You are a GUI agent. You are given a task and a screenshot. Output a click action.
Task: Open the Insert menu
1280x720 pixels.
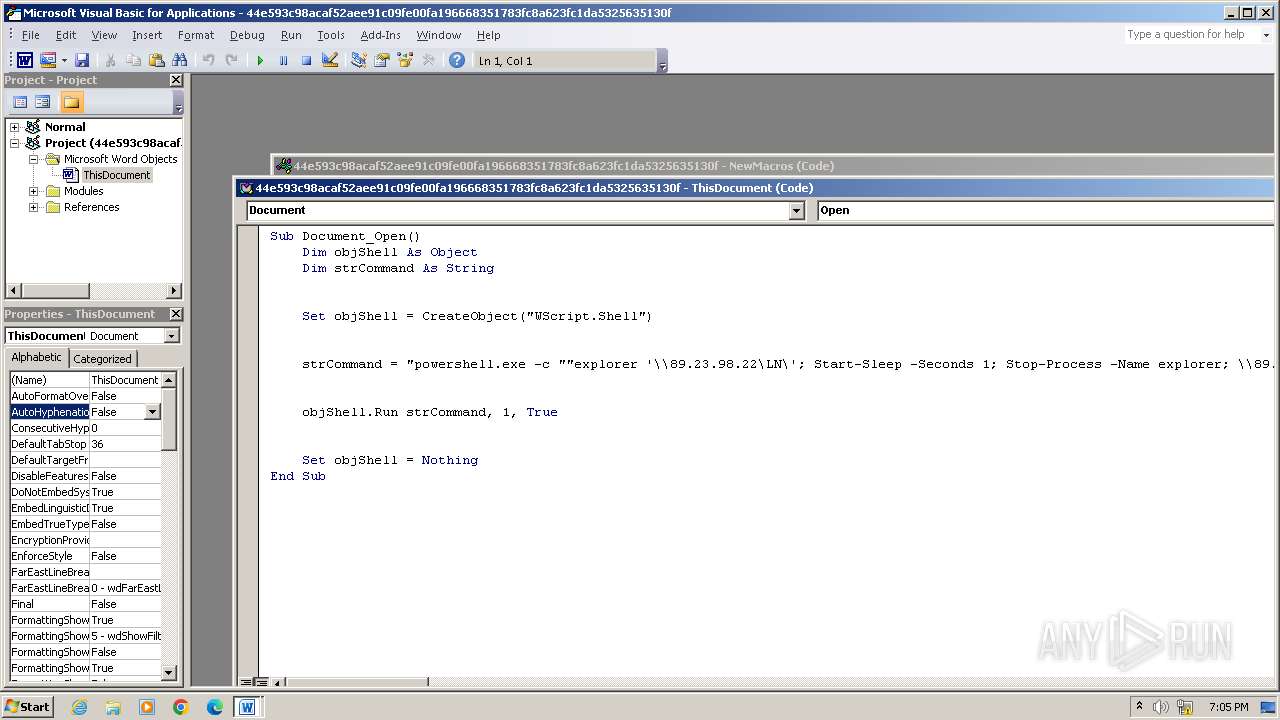[147, 35]
